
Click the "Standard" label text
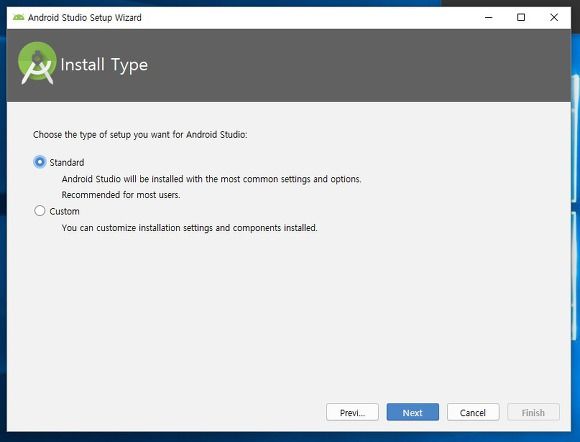(x=67, y=162)
